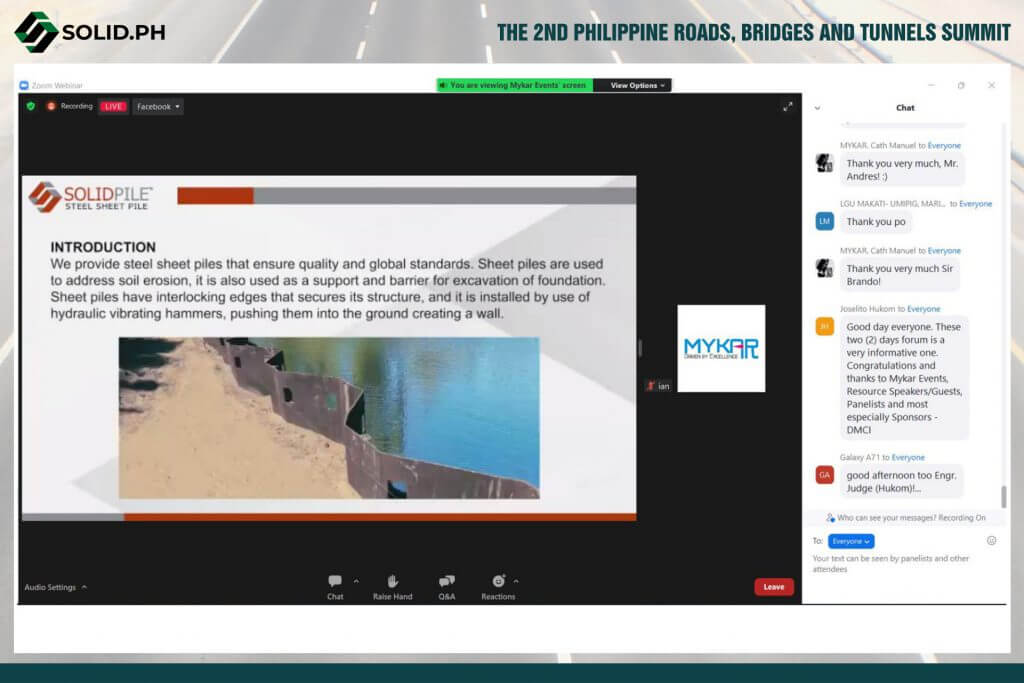Select the Raise Hand icon
This screenshot has height=683, width=1024.
392,582
